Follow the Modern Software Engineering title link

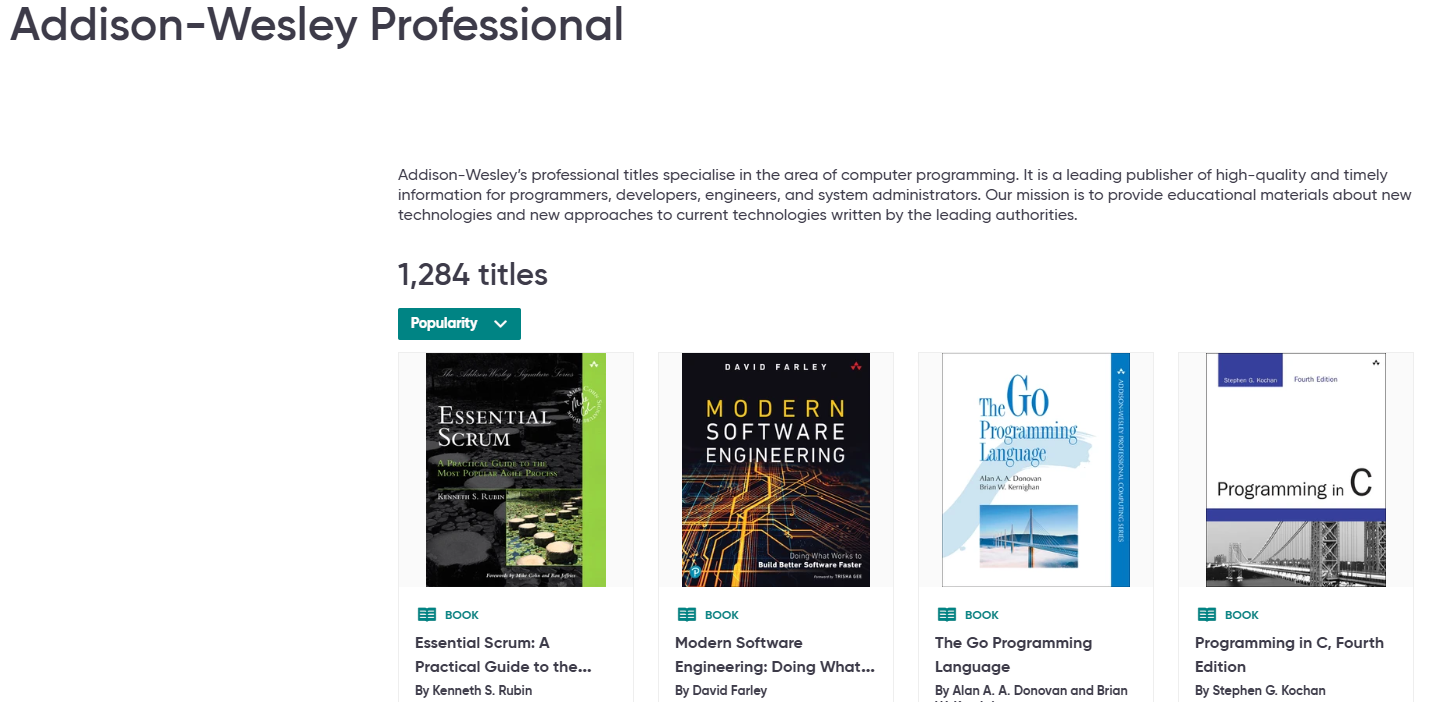point(774,654)
